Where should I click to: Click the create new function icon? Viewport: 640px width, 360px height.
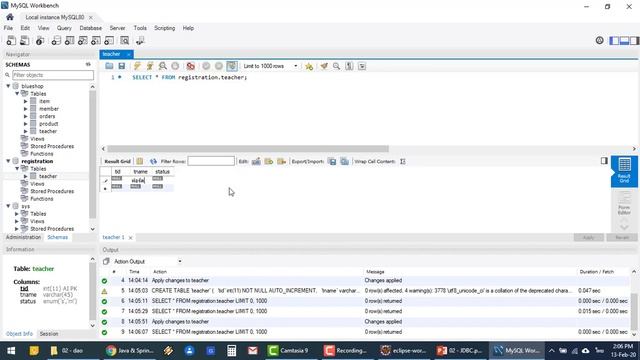pyautogui.click(x=109, y=40)
